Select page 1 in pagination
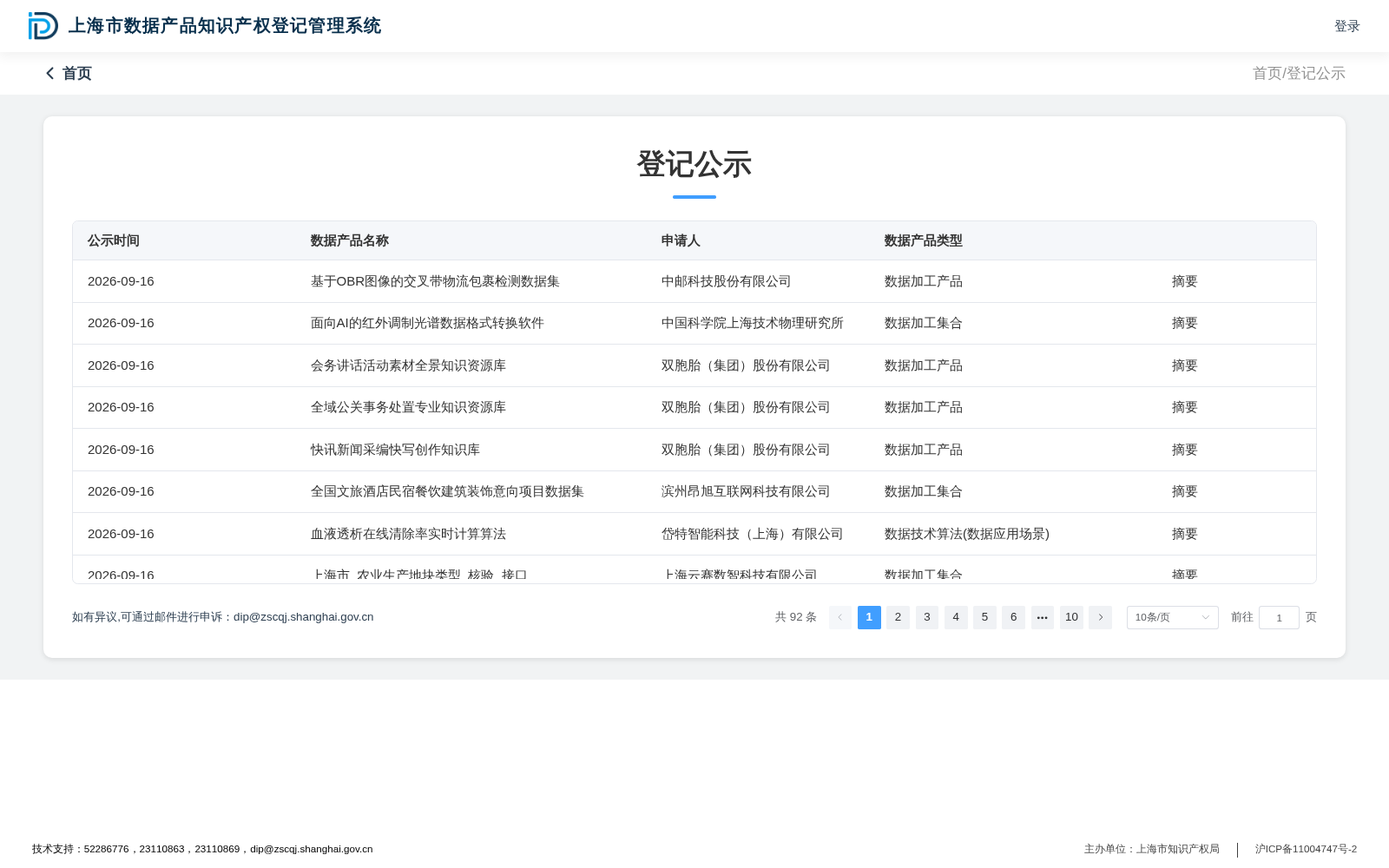 tap(869, 617)
